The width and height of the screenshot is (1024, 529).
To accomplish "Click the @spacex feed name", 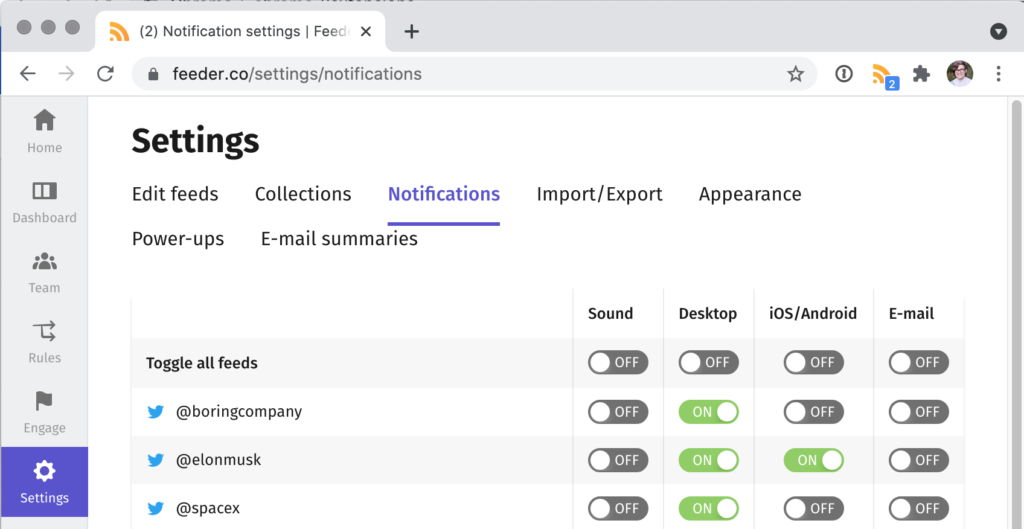I will 208,509.
